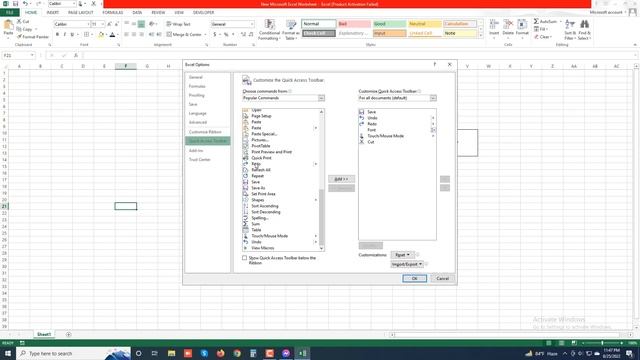Screen dimensions: 640x360
Task: Click Merge & Center in ribbon
Action: click(187, 35)
